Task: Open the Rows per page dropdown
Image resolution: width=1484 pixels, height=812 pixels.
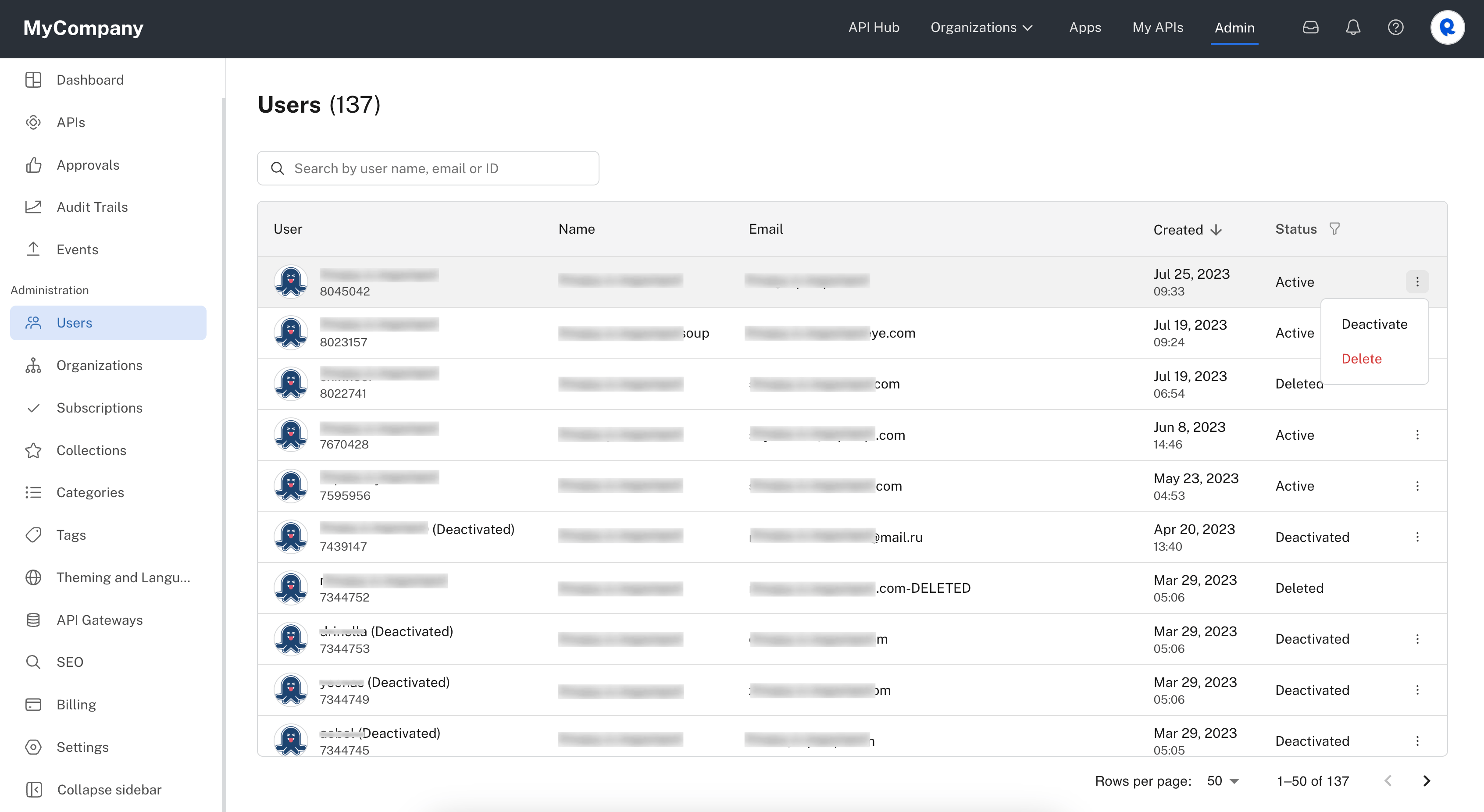Action: pos(1223,781)
